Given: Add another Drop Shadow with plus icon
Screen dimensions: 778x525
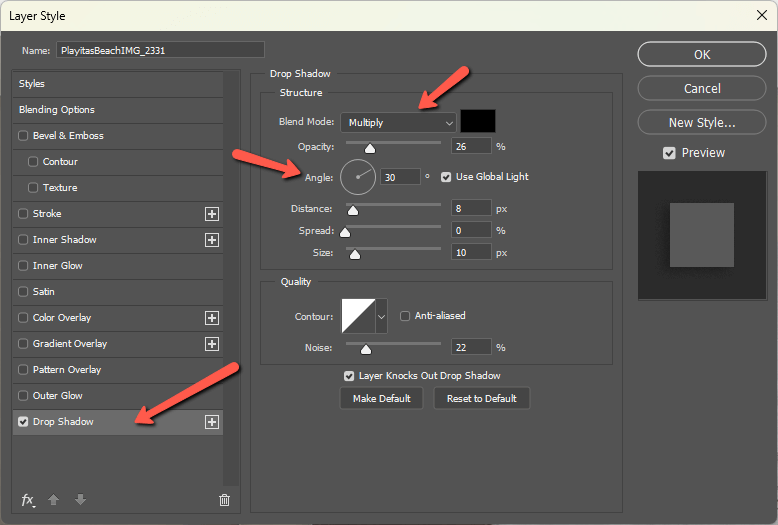Looking at the screenshot, I should [212, 422].
